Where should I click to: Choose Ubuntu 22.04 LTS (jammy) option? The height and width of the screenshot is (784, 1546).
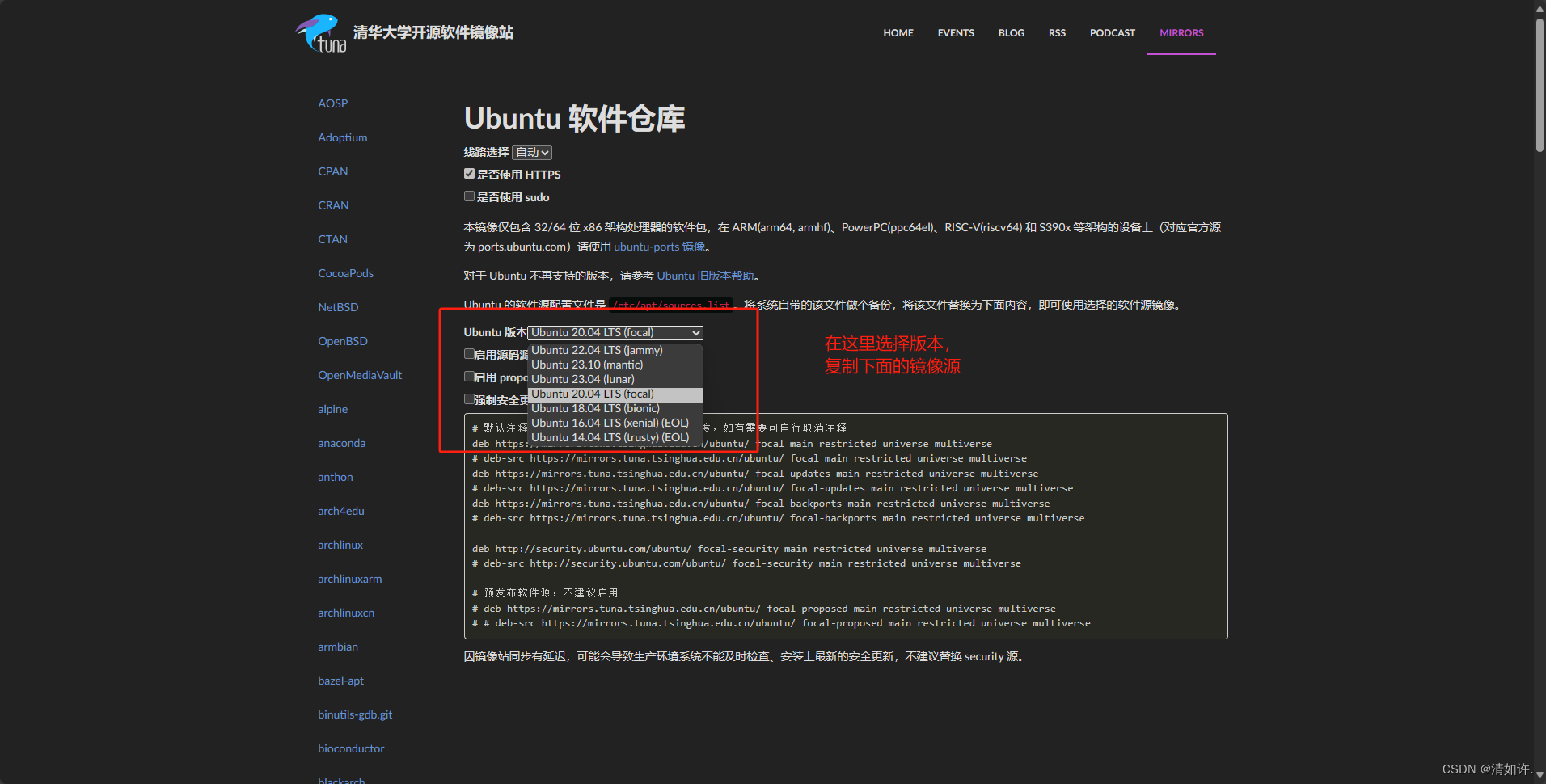click(597, 350)
